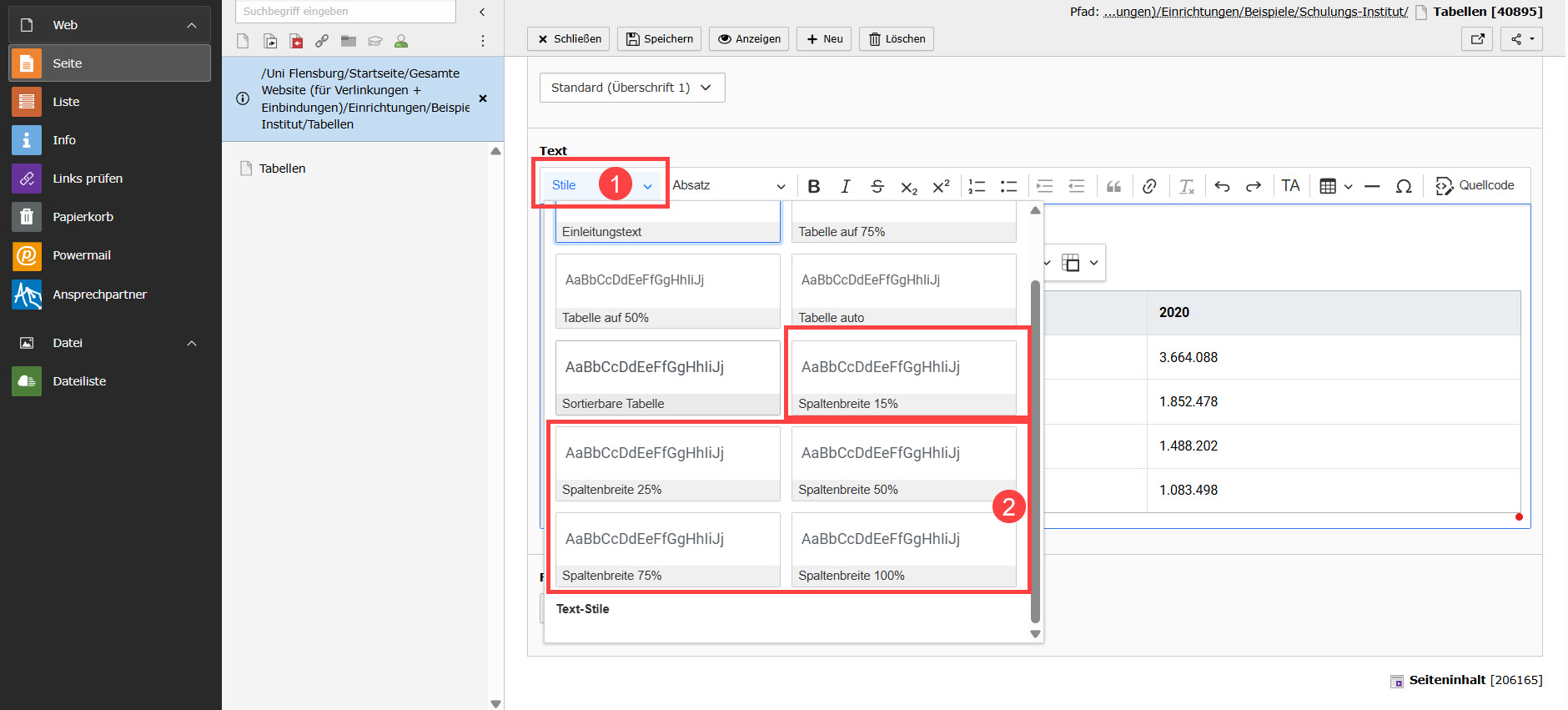Expand the Standard (Überschrift 1) dropdown
Image resolution: width=1568 pixels, height=710 pixels.
(631, 88)
